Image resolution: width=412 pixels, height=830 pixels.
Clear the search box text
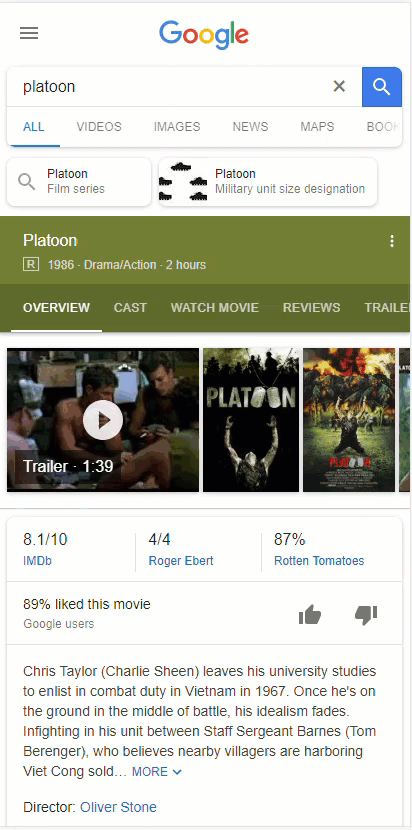(339, 86)
